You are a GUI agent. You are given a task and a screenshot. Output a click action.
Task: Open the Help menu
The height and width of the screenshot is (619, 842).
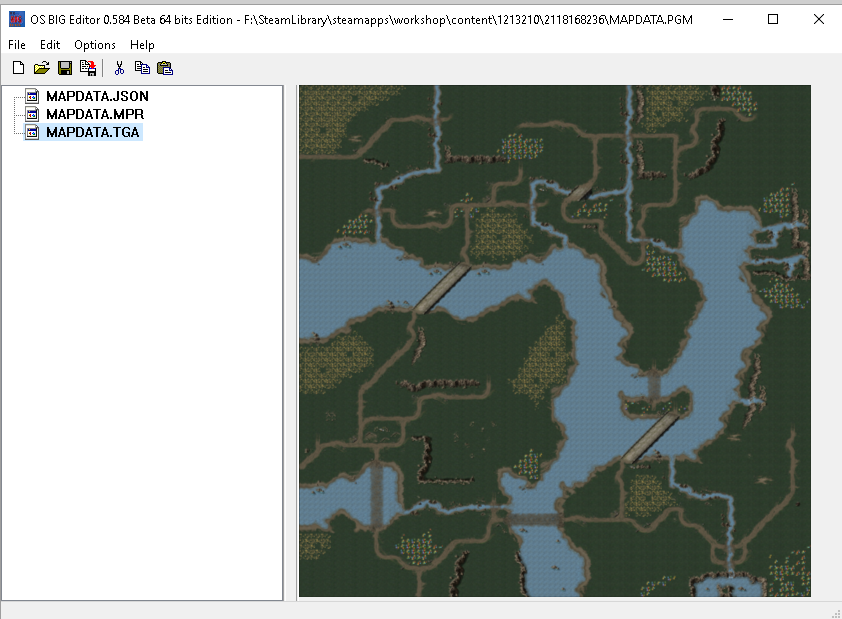[142, 45]
